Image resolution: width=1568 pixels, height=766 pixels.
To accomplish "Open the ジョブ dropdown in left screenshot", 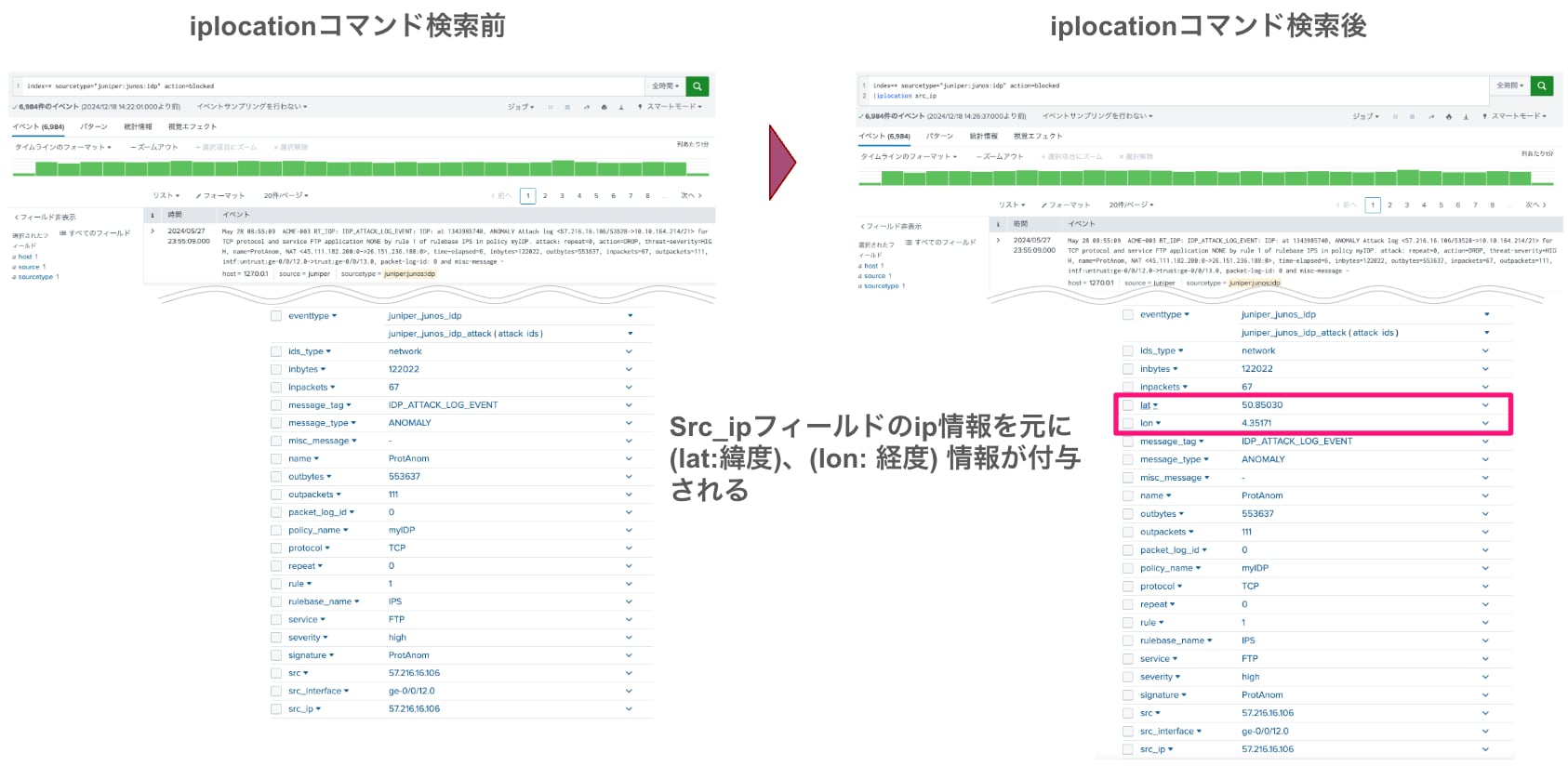I will (x=521, y=107).
